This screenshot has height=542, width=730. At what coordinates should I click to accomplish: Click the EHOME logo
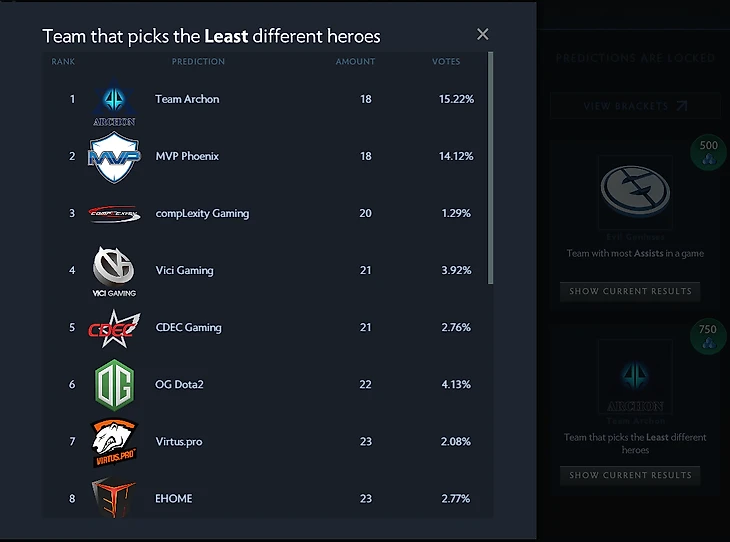113,497
